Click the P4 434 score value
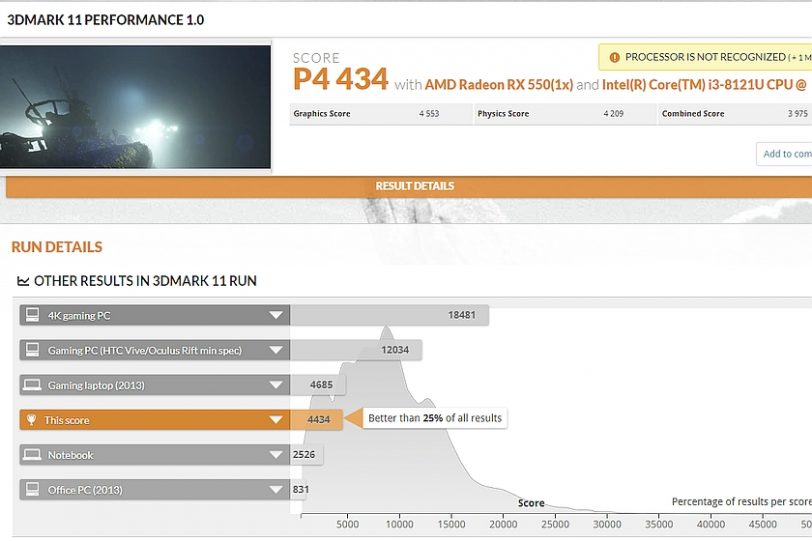This screenshot has width=812, height=541. coord(340,79)
